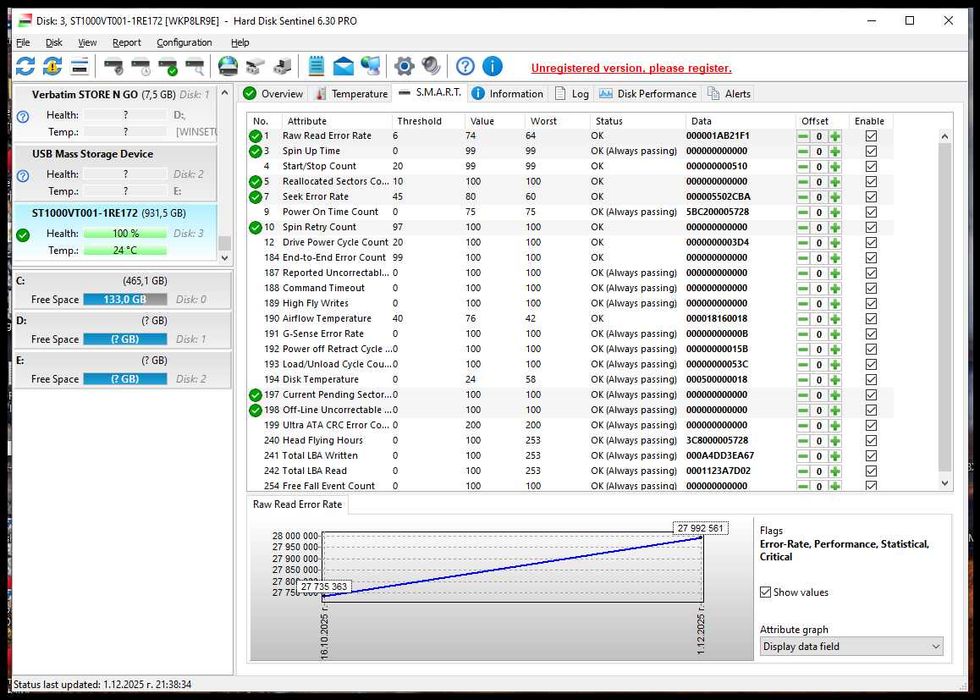Click the Attribute column header
The width and height of the screenshot is (980, 700).
pyautogui.click(x=306, y=121)
